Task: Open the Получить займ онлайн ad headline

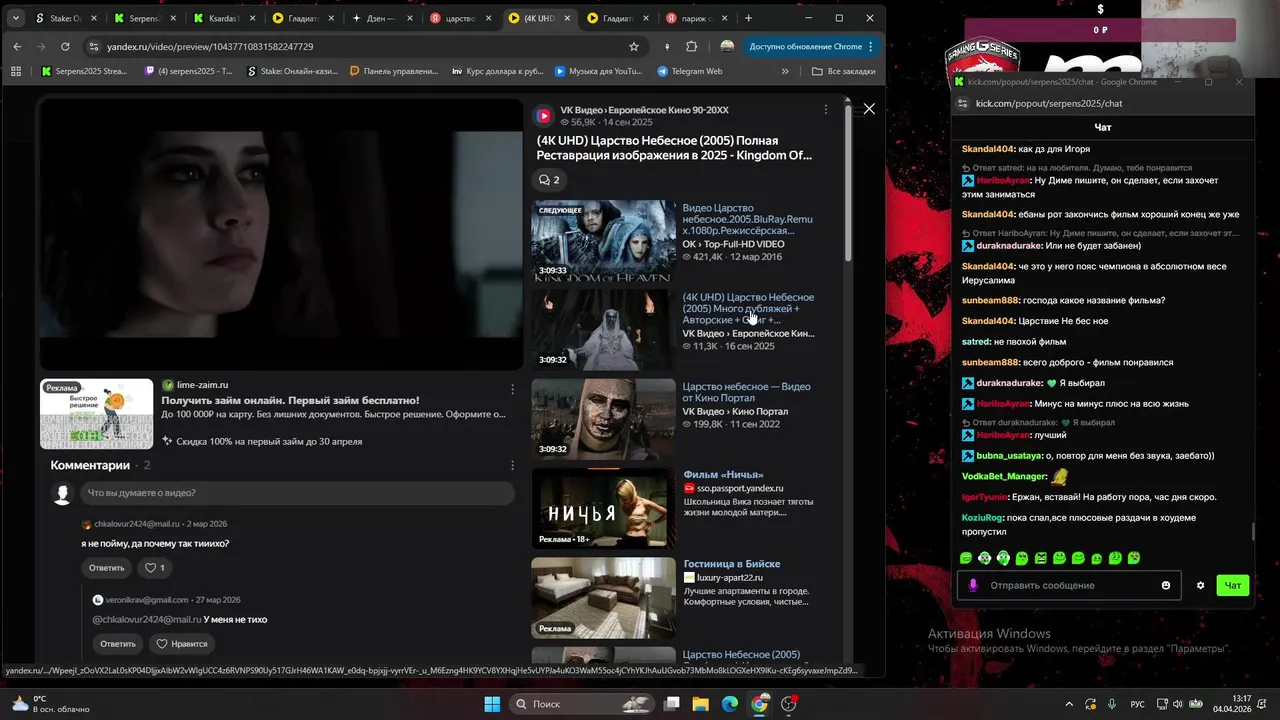Action: 291,400
